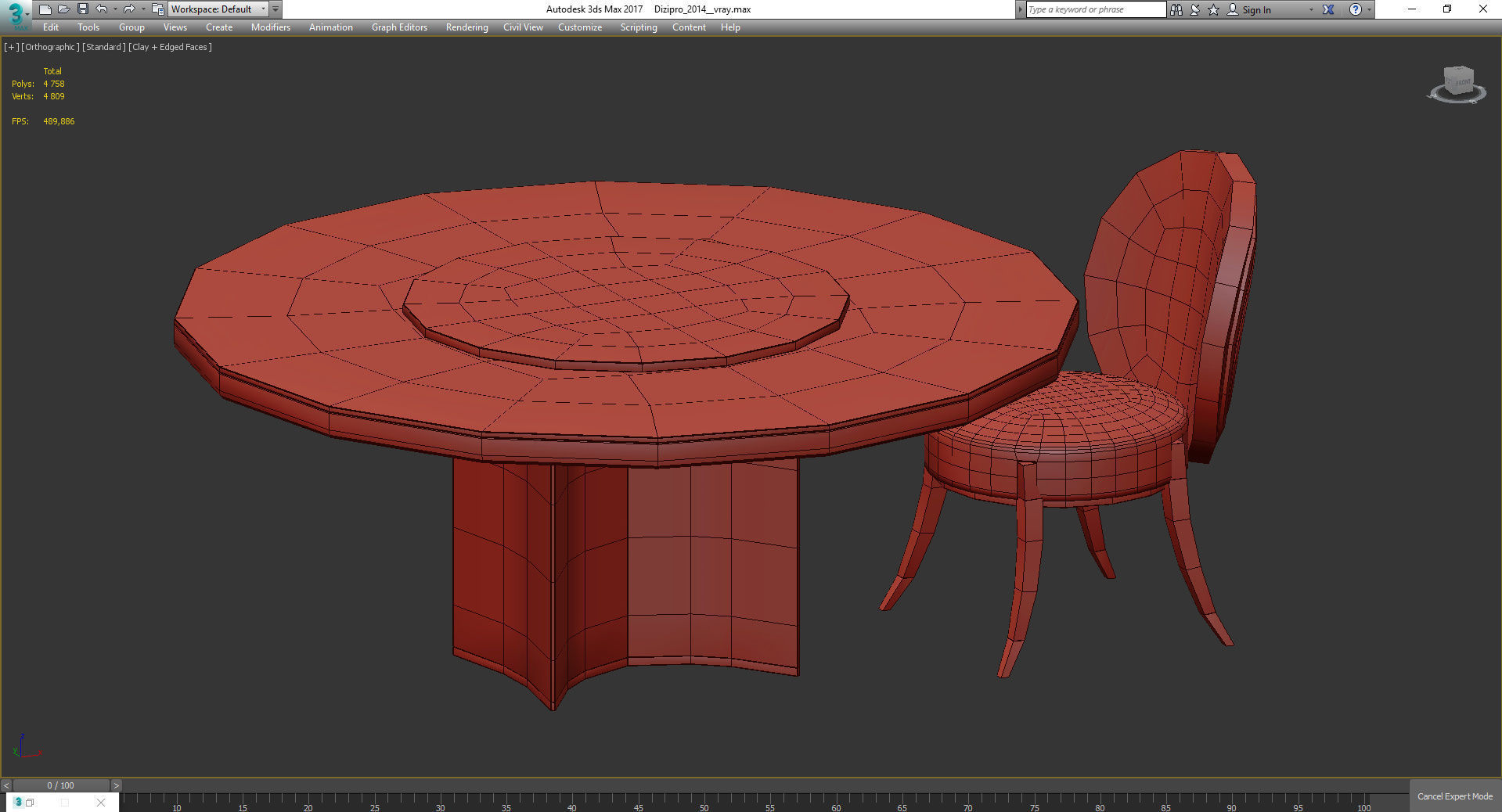Image resolution: width=1502 pixels, height=812 pixels.
Task: Click the Autodesk Exchange X icon
Action: point(1328,9)
